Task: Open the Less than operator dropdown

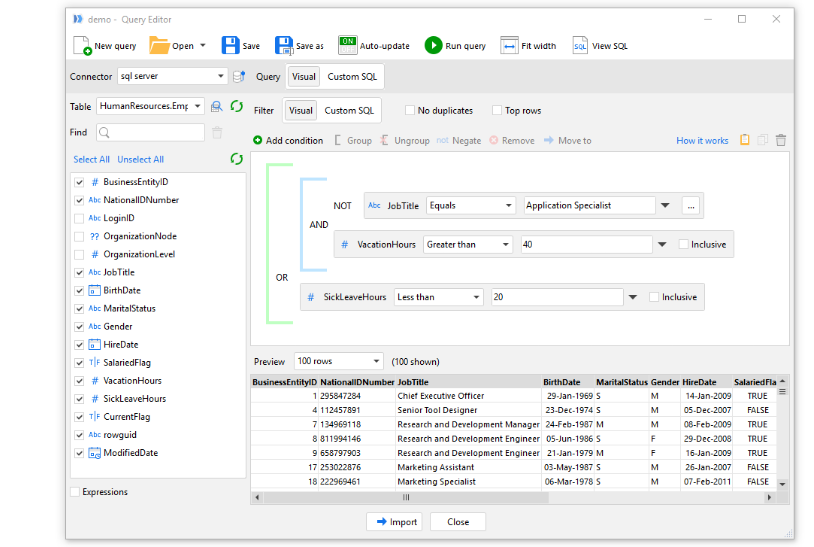Action: click(439, 297)
